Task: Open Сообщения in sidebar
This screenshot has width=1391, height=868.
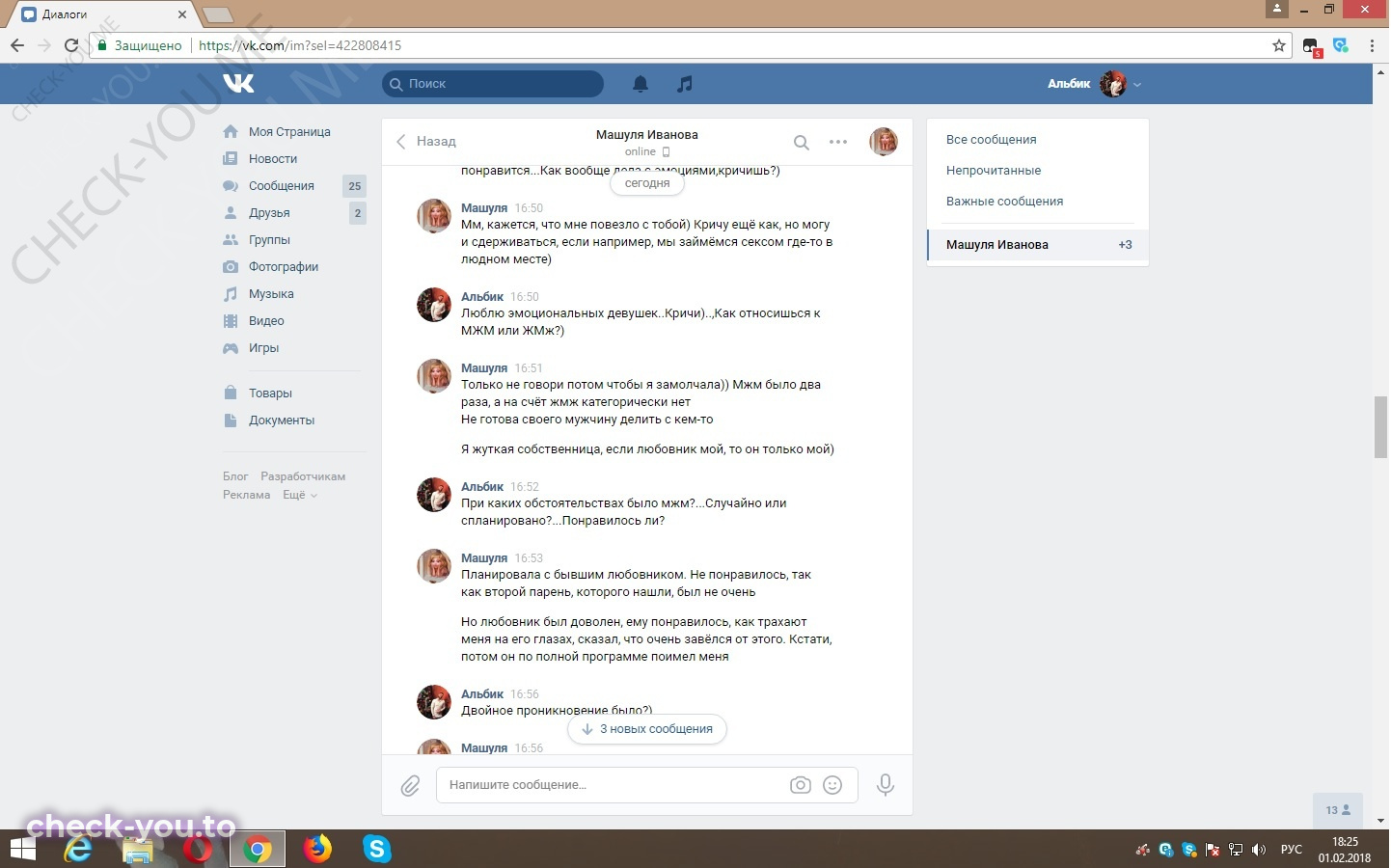Action: click(x=281, y=186)
